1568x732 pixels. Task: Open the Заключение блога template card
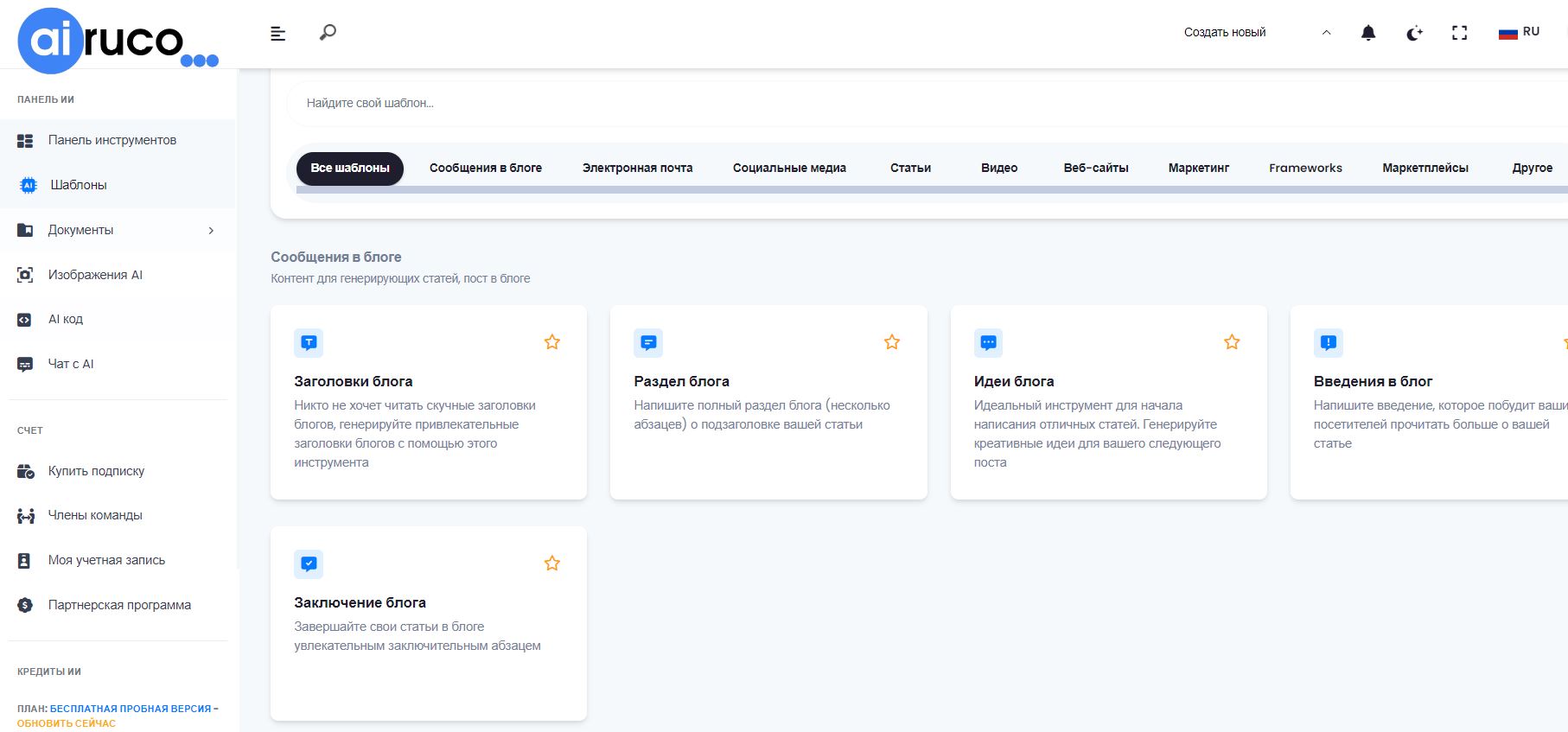[429, 623]
